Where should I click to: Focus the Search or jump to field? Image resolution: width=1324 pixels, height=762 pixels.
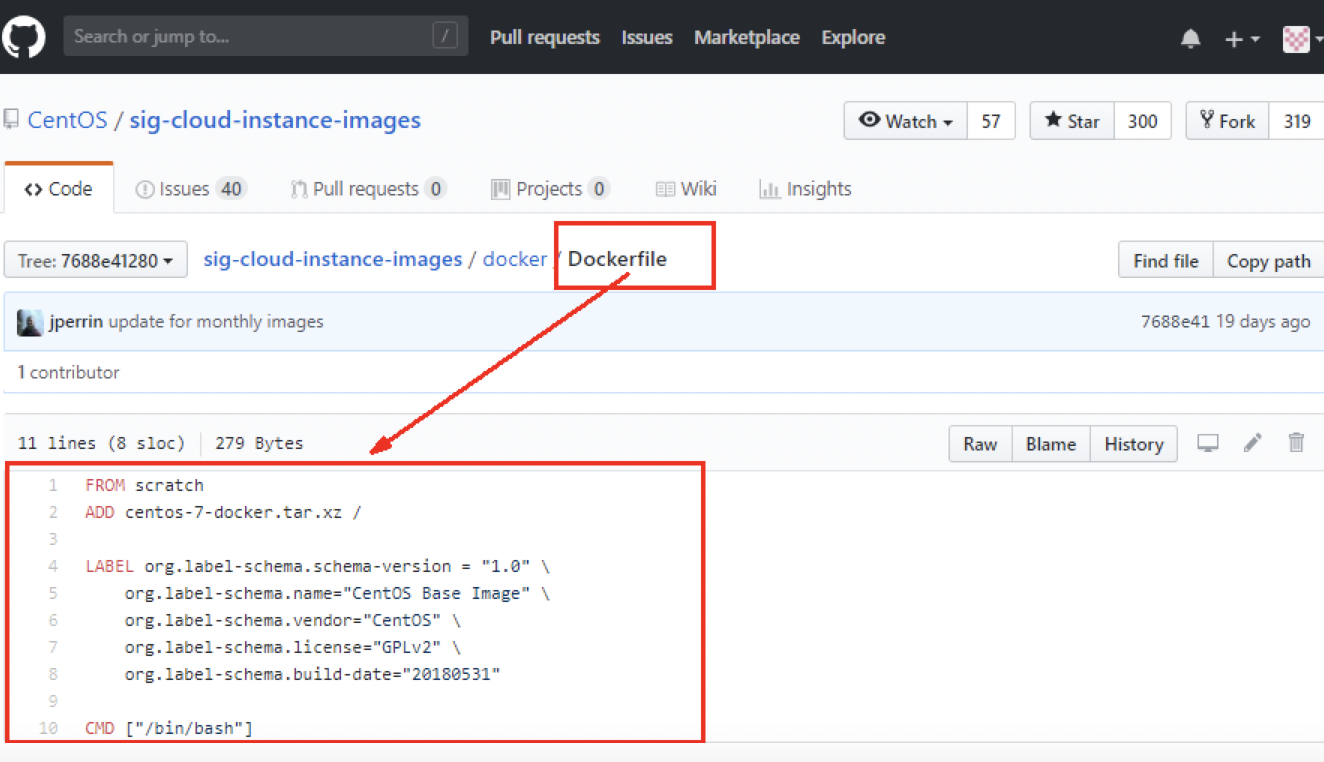[266, 37]
